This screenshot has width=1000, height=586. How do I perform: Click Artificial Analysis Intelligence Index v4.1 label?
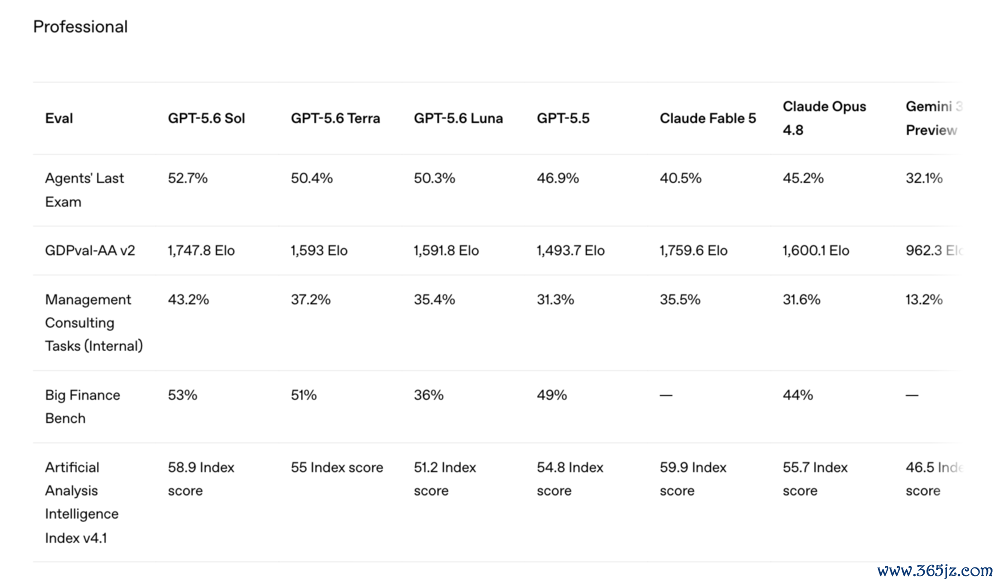[x=82, y=502]
